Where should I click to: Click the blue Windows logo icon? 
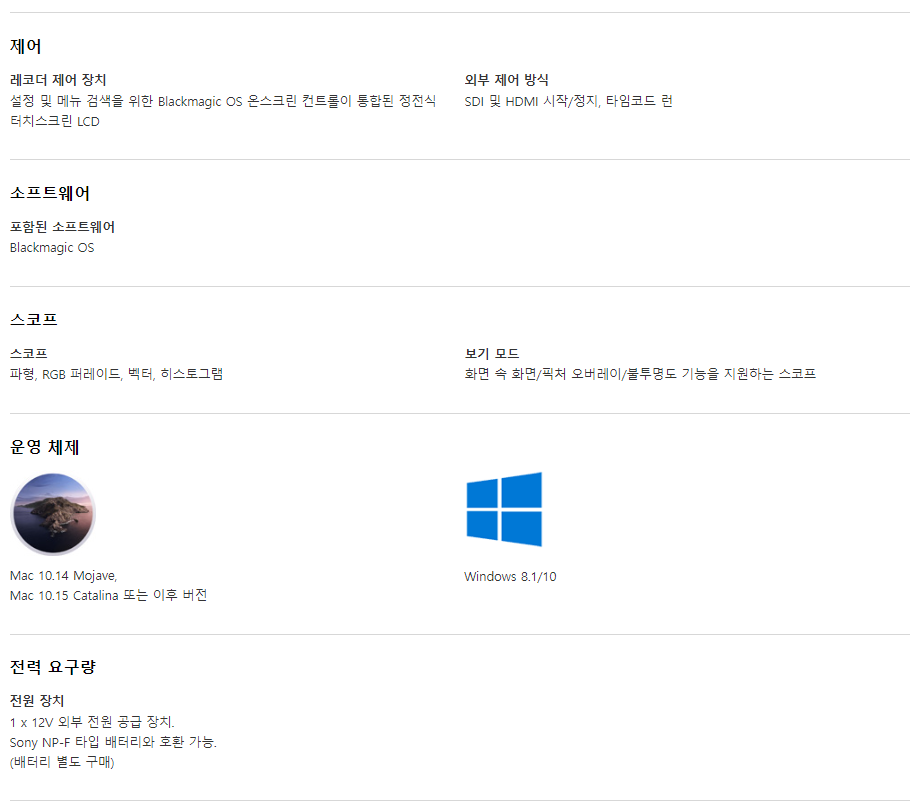pos(504,509)
